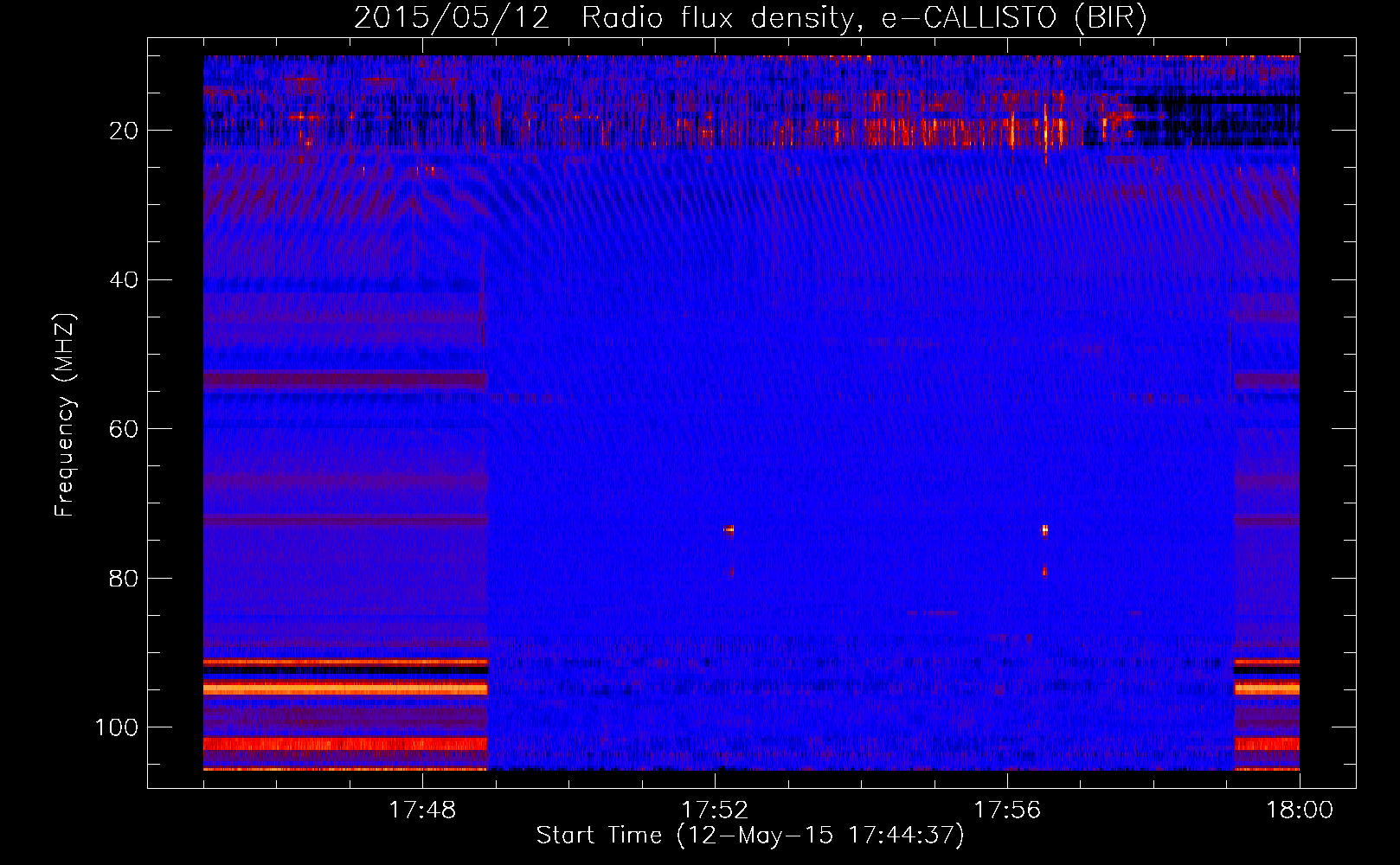Click the 100 frequency tick label
Screen dimensions: 1400x865
(117, 727)
